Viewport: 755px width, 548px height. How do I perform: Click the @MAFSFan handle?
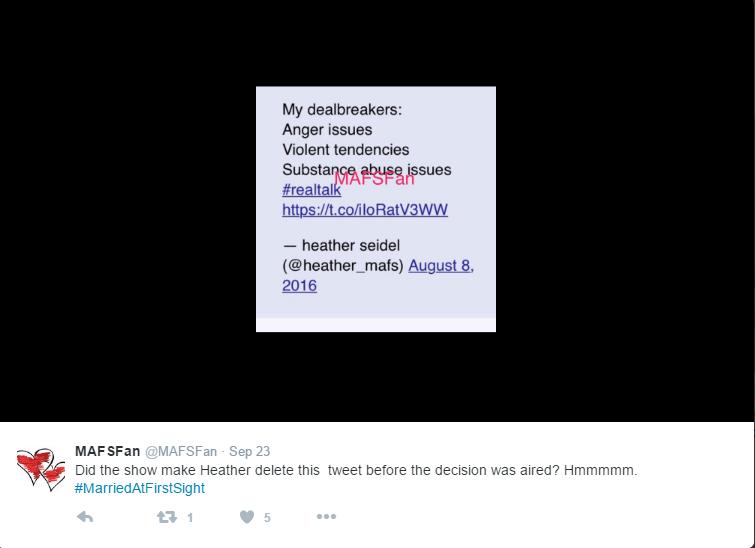click(x=181, y=451)
